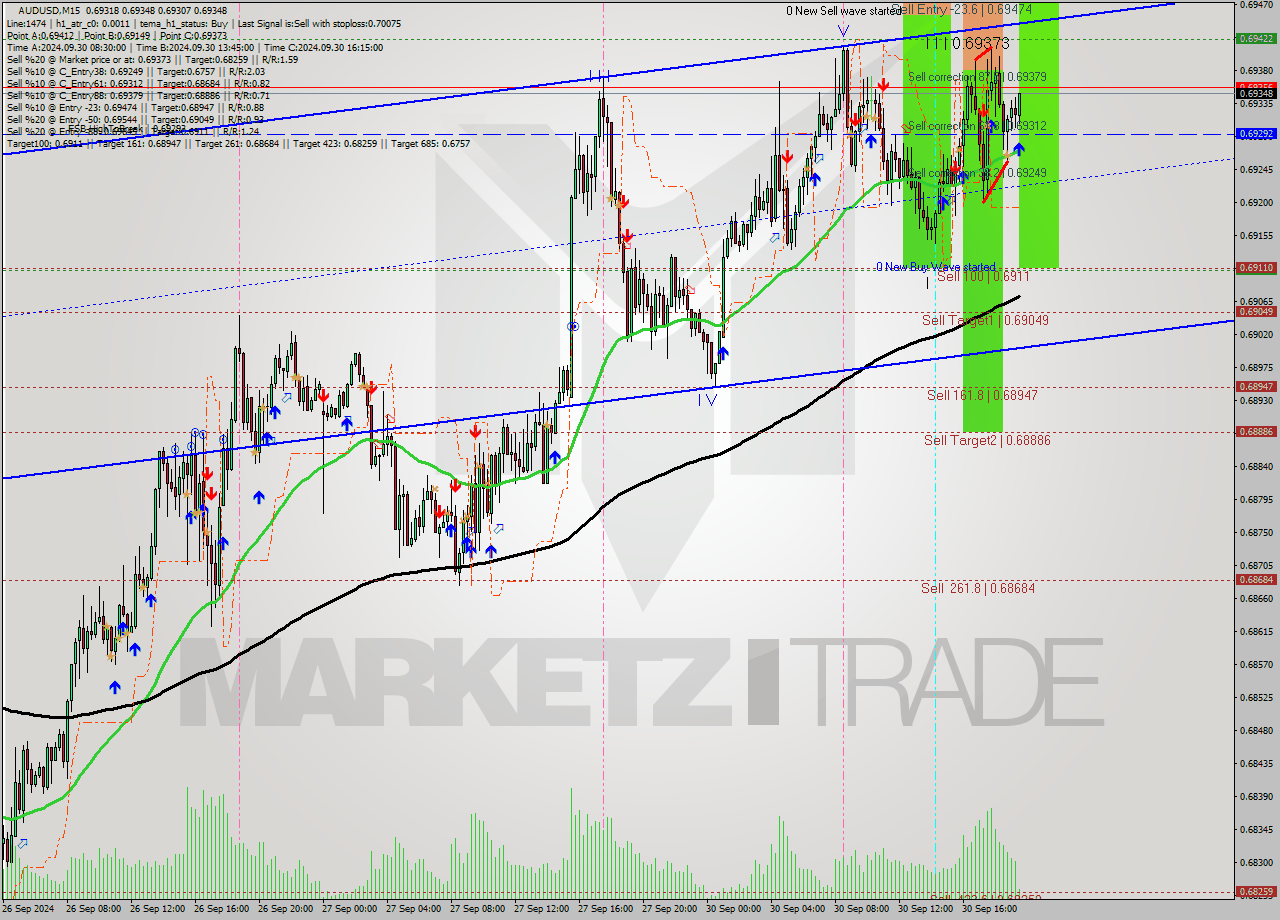Click the 0.69020 price axis value

coord(1256,335)
